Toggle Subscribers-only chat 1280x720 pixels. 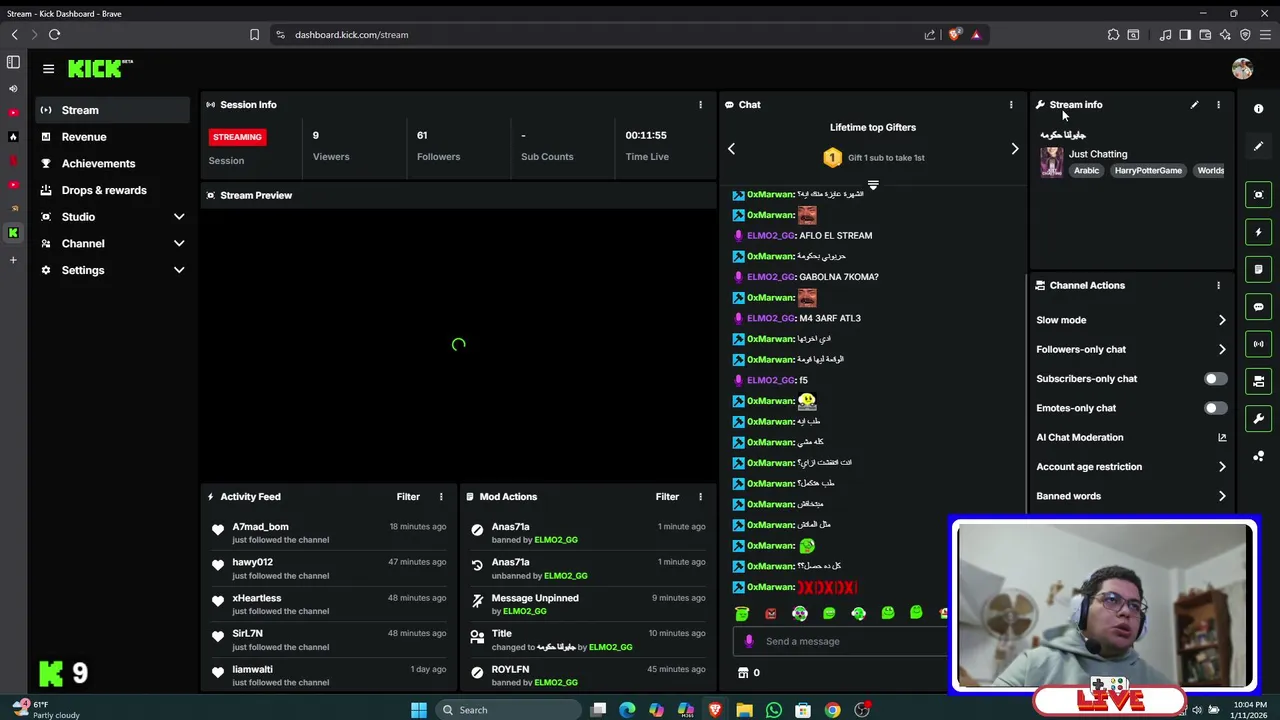1214,379
